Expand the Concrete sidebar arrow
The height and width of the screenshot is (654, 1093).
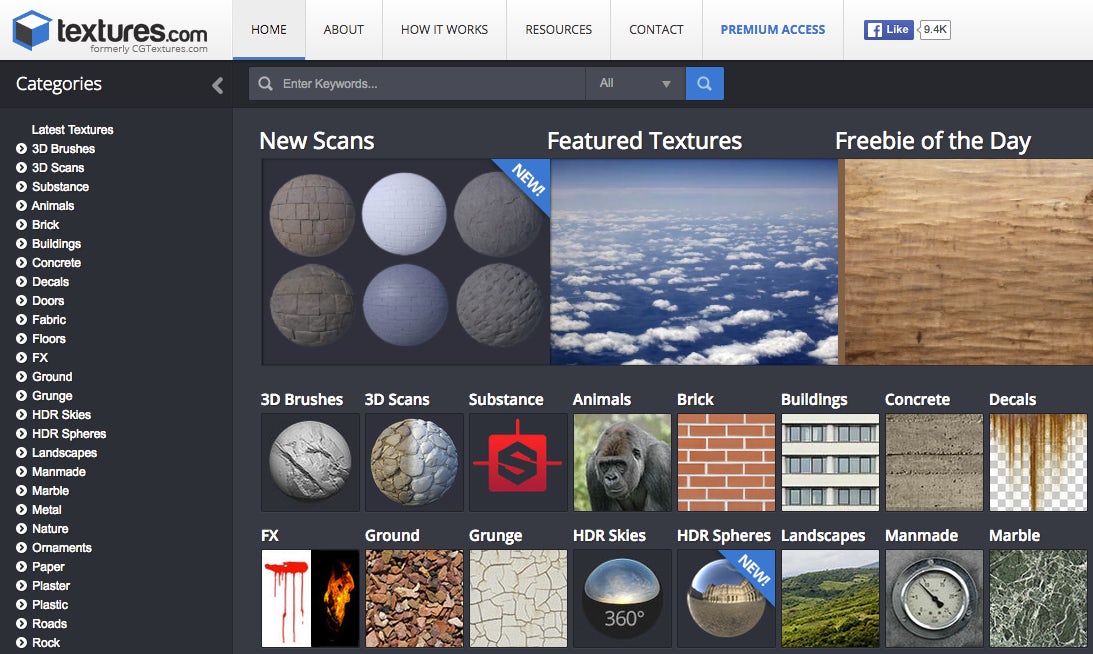(x=22, y=263)
